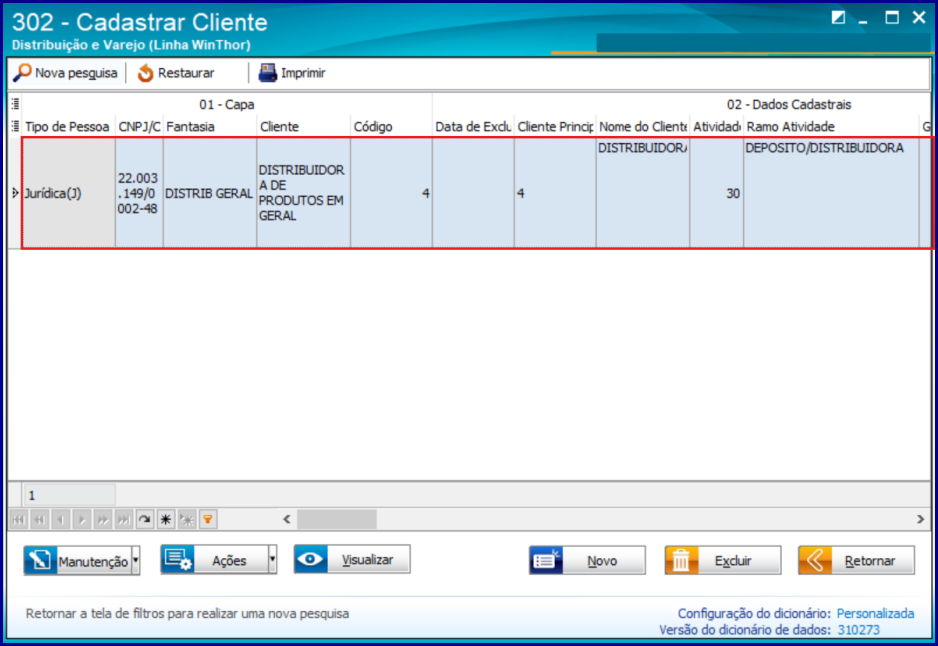
Task: Select the DISTRIB GERAL fantasia cell
Action: pos(209,193)
